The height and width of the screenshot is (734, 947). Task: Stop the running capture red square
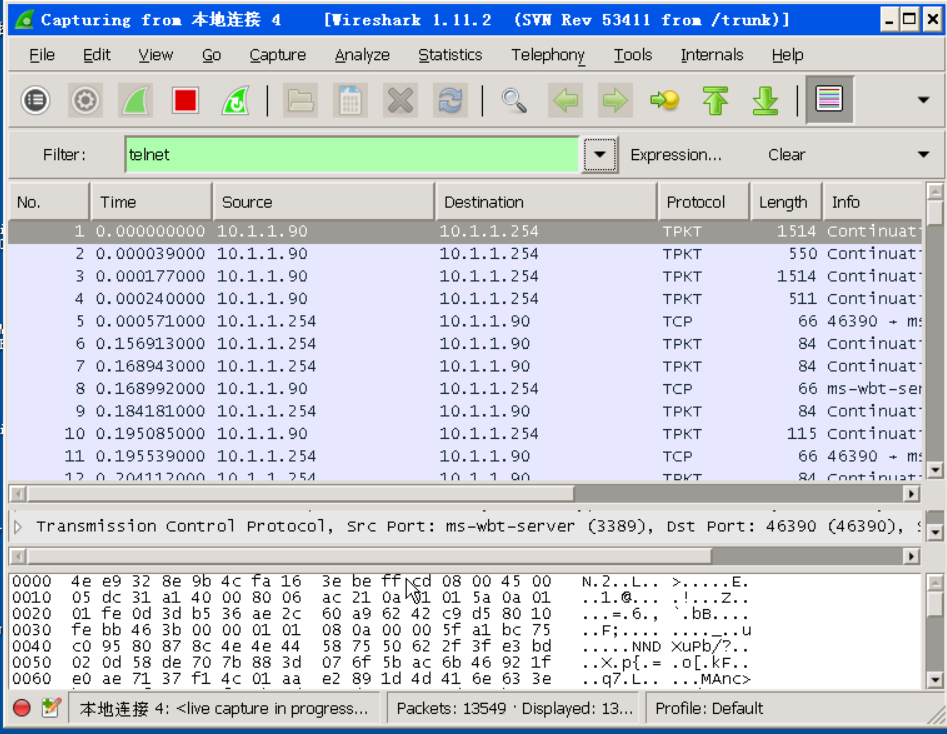(185, 100)
